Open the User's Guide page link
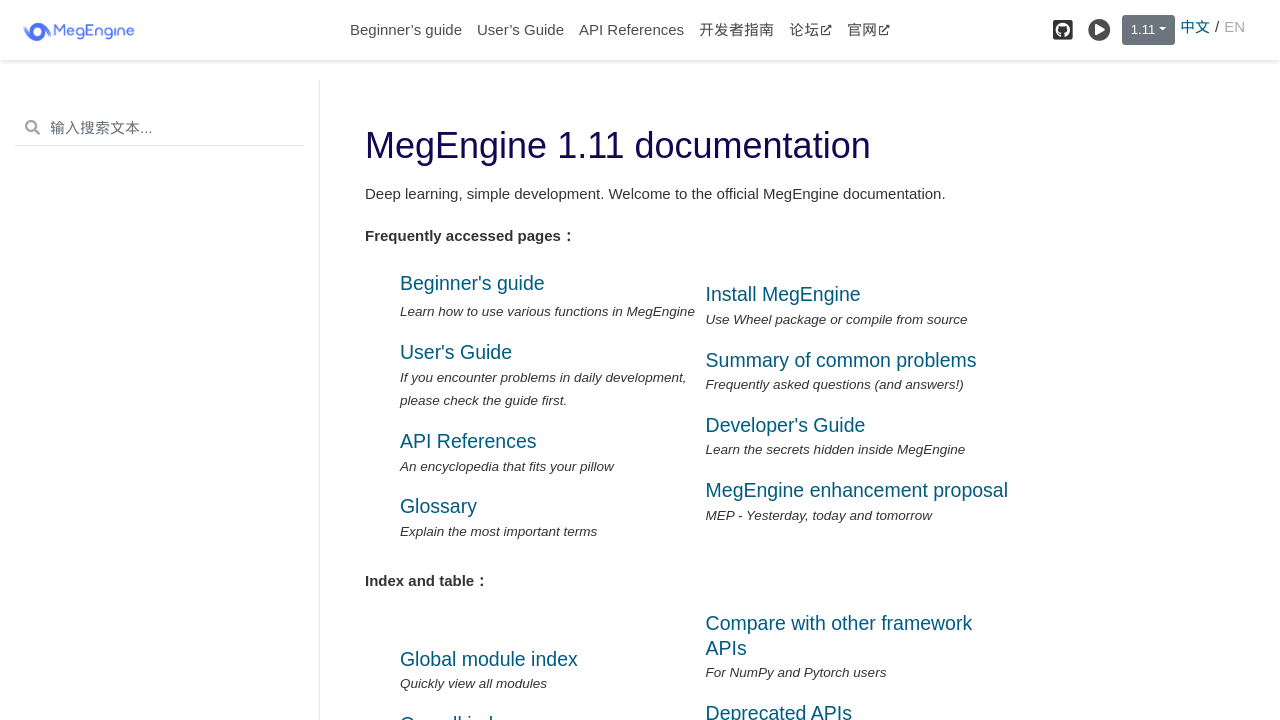1280x720 pixels. pos(456,352)
